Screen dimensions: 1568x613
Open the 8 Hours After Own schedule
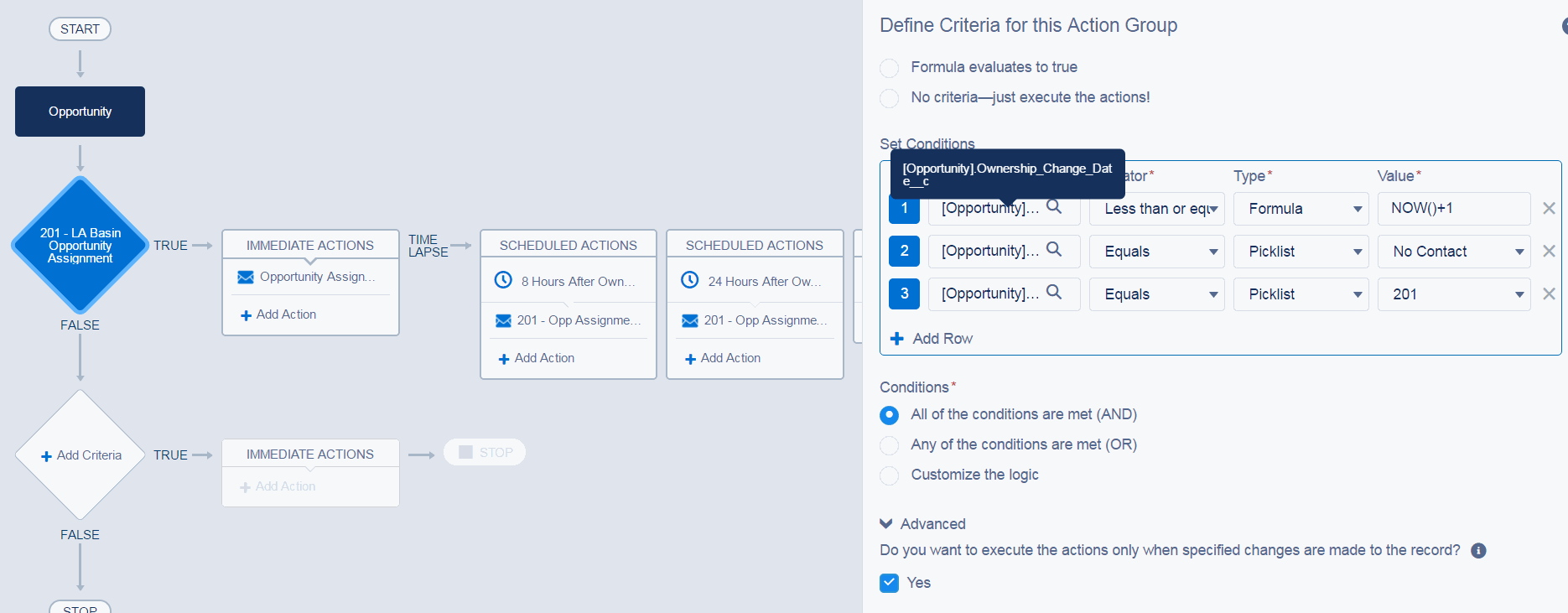[568, 282]
